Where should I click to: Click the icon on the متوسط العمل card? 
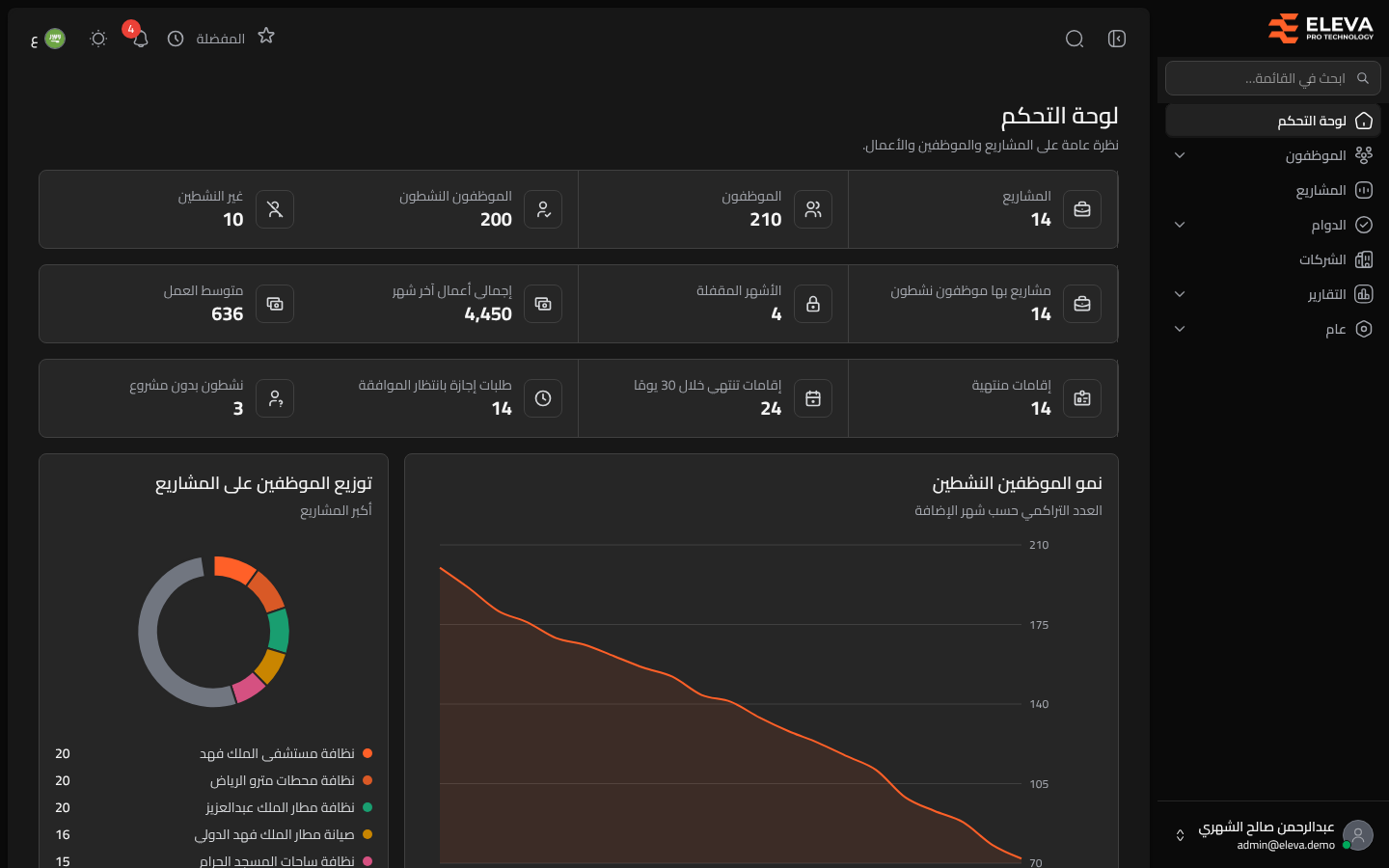click(275, 304)
